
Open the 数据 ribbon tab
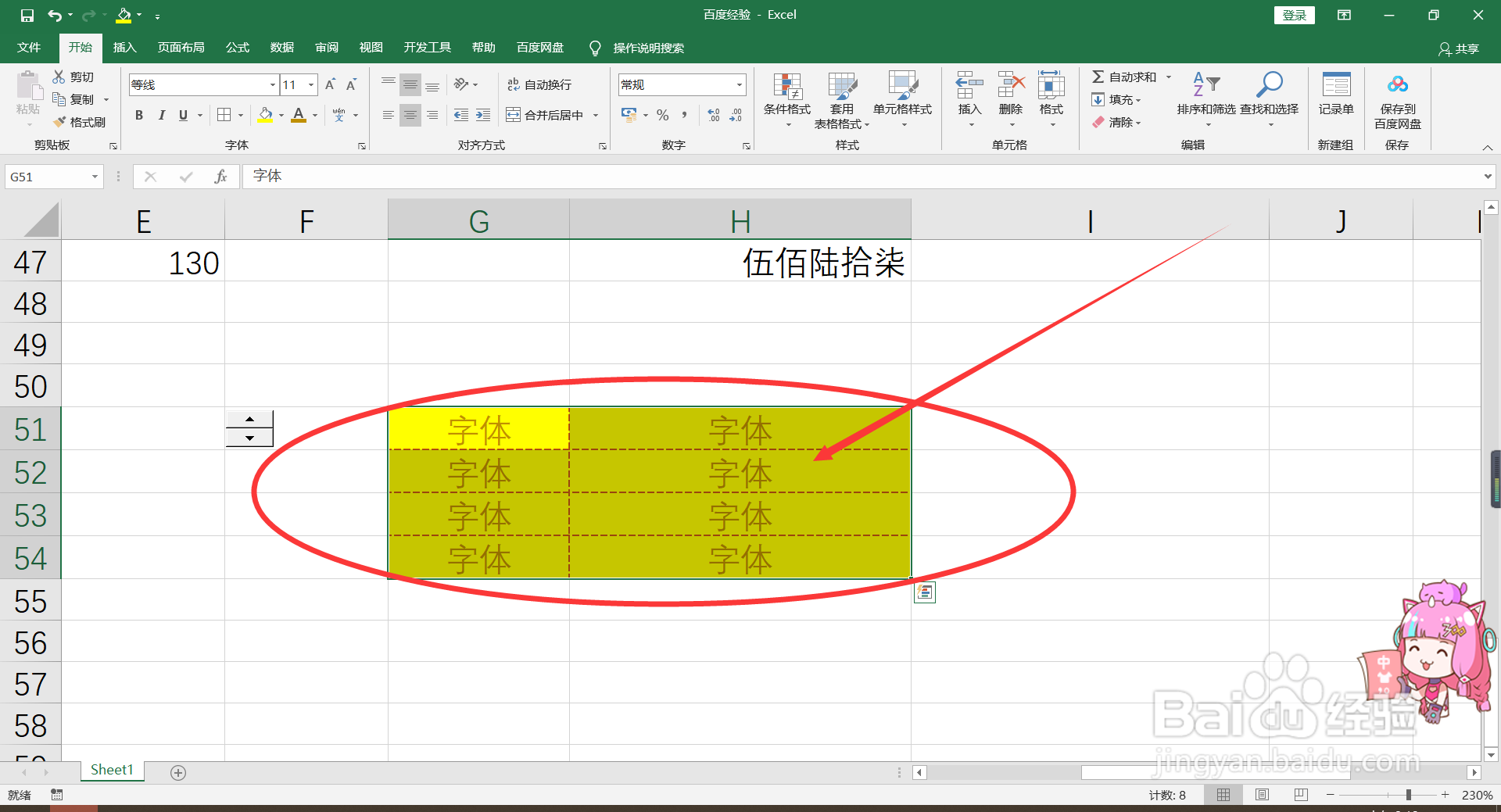point(281,47)
